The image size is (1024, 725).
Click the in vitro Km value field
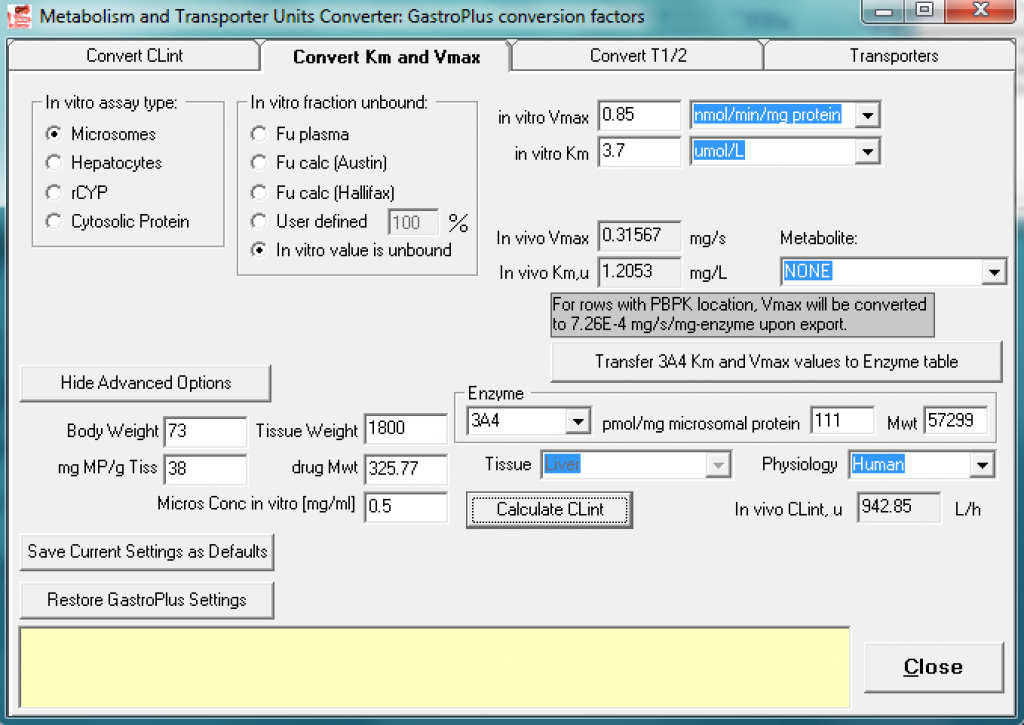pos(639,152)
